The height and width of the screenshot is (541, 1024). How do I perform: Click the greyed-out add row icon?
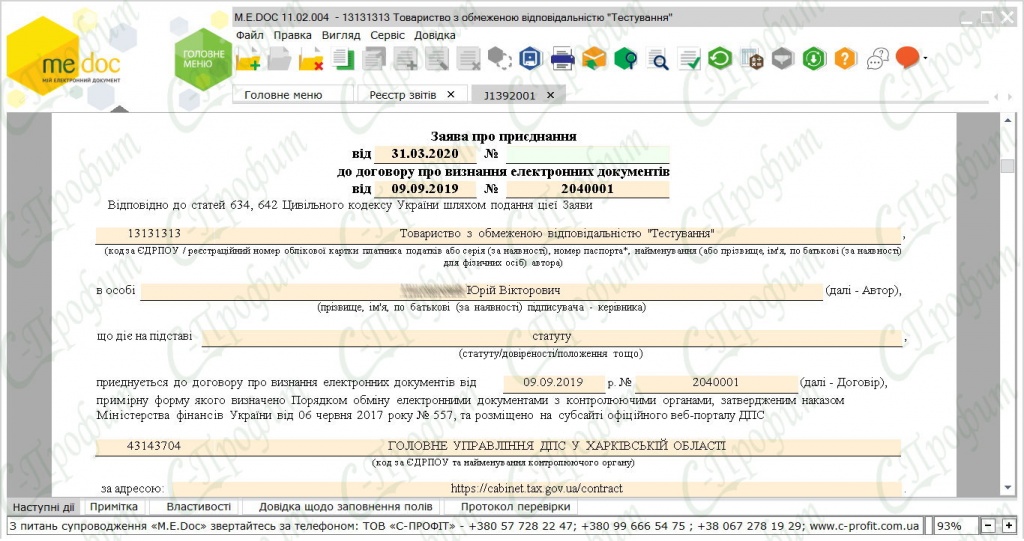click(406, 59)
